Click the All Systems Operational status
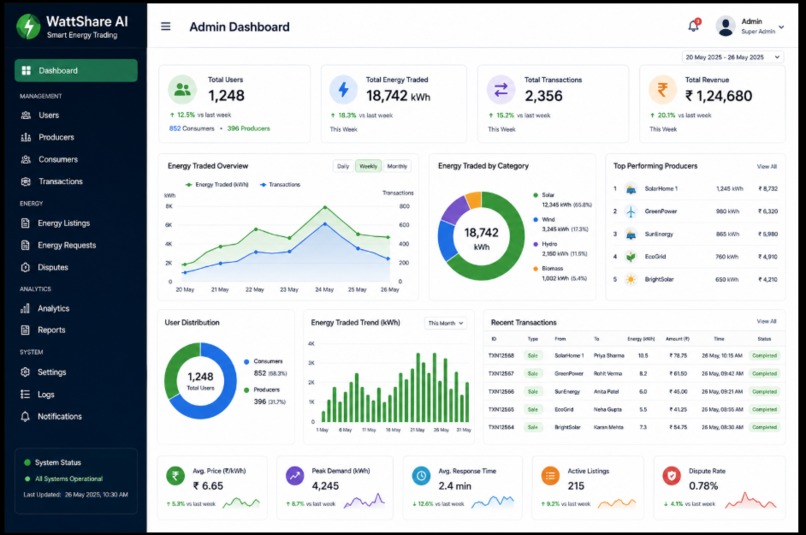The image size is (806, 535). click(x=64, y=479)
